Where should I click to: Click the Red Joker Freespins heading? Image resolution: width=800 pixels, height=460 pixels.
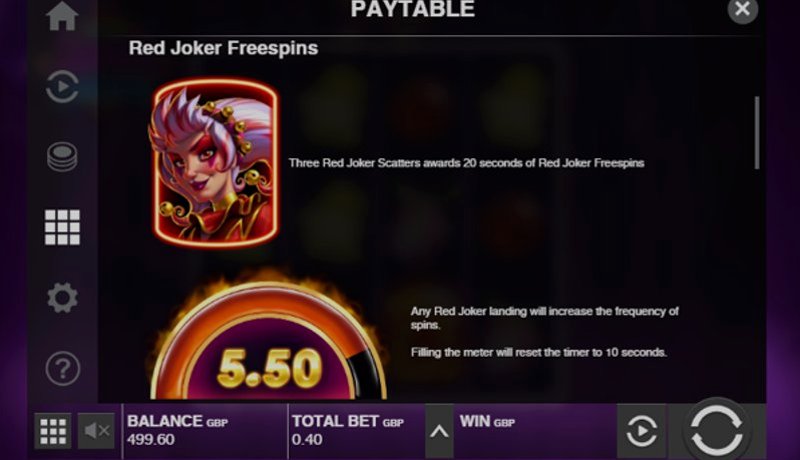pos(223,48)
